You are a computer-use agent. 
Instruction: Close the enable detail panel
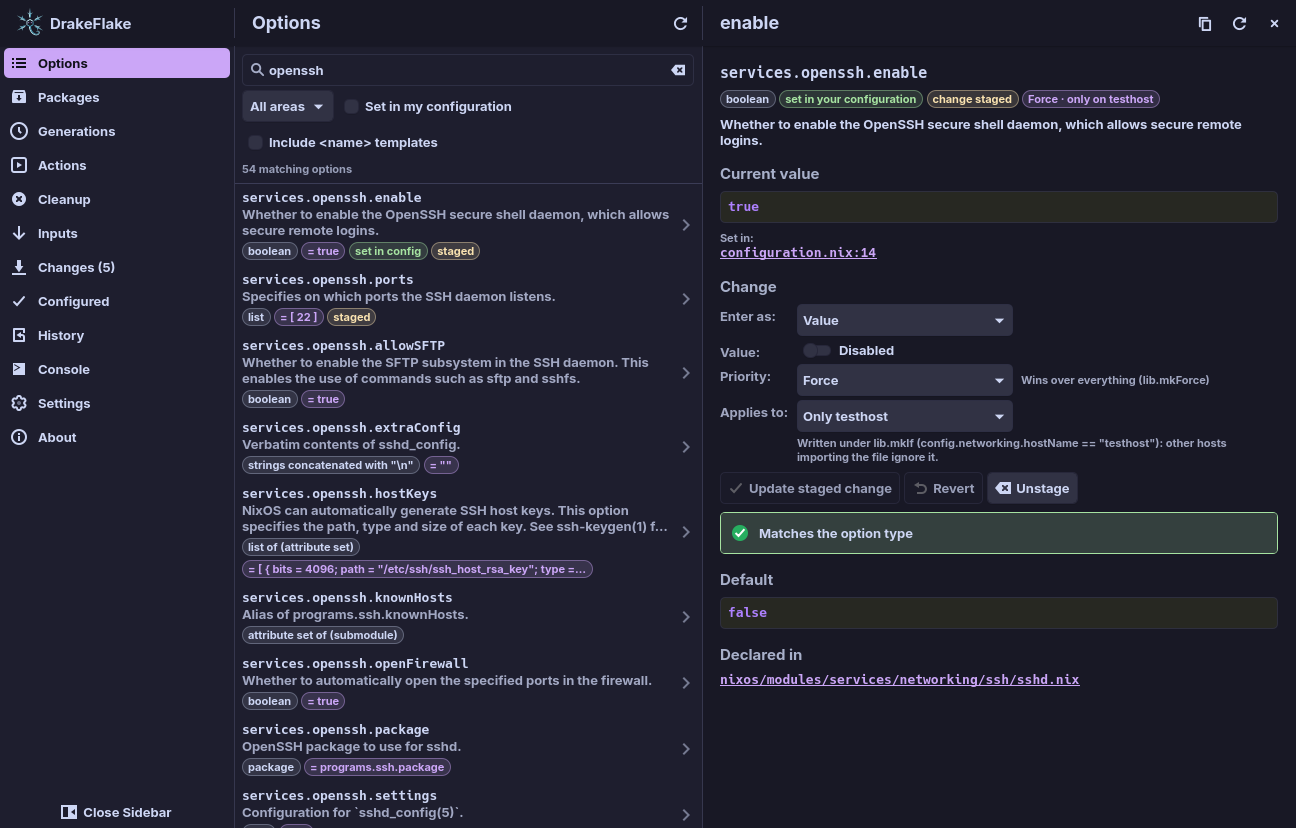click(x=1274, y=23)
